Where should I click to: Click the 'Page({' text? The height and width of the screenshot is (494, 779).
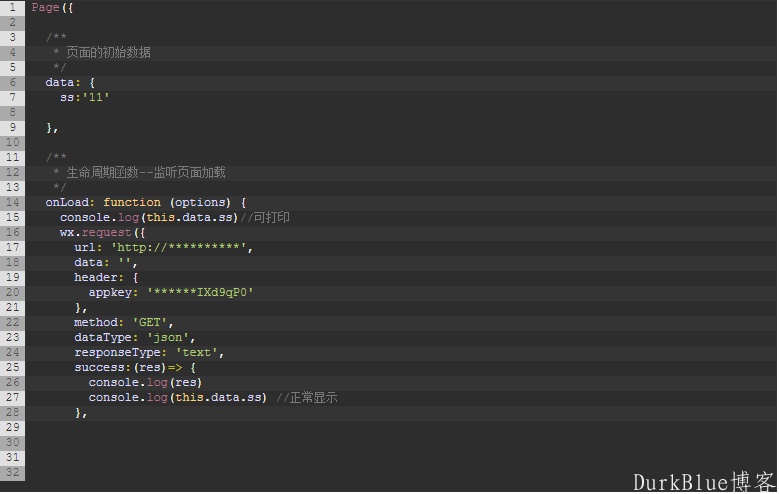point(52,7)
